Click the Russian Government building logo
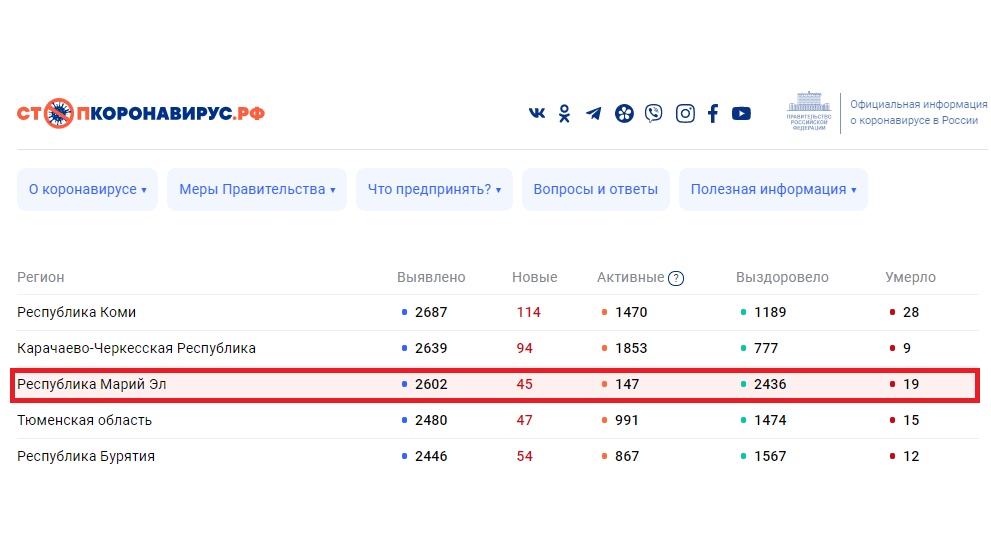The image size is (991, 559). click(x=806, y=111)
